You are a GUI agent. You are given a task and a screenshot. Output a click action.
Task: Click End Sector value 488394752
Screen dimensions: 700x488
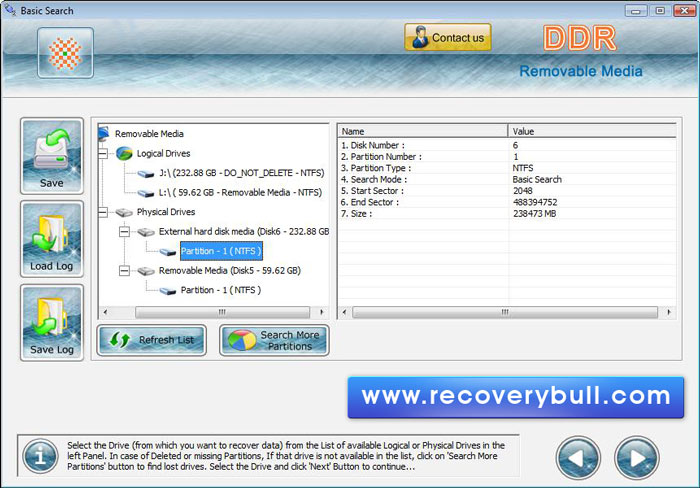pyautogui.click(x=535, y=202)
